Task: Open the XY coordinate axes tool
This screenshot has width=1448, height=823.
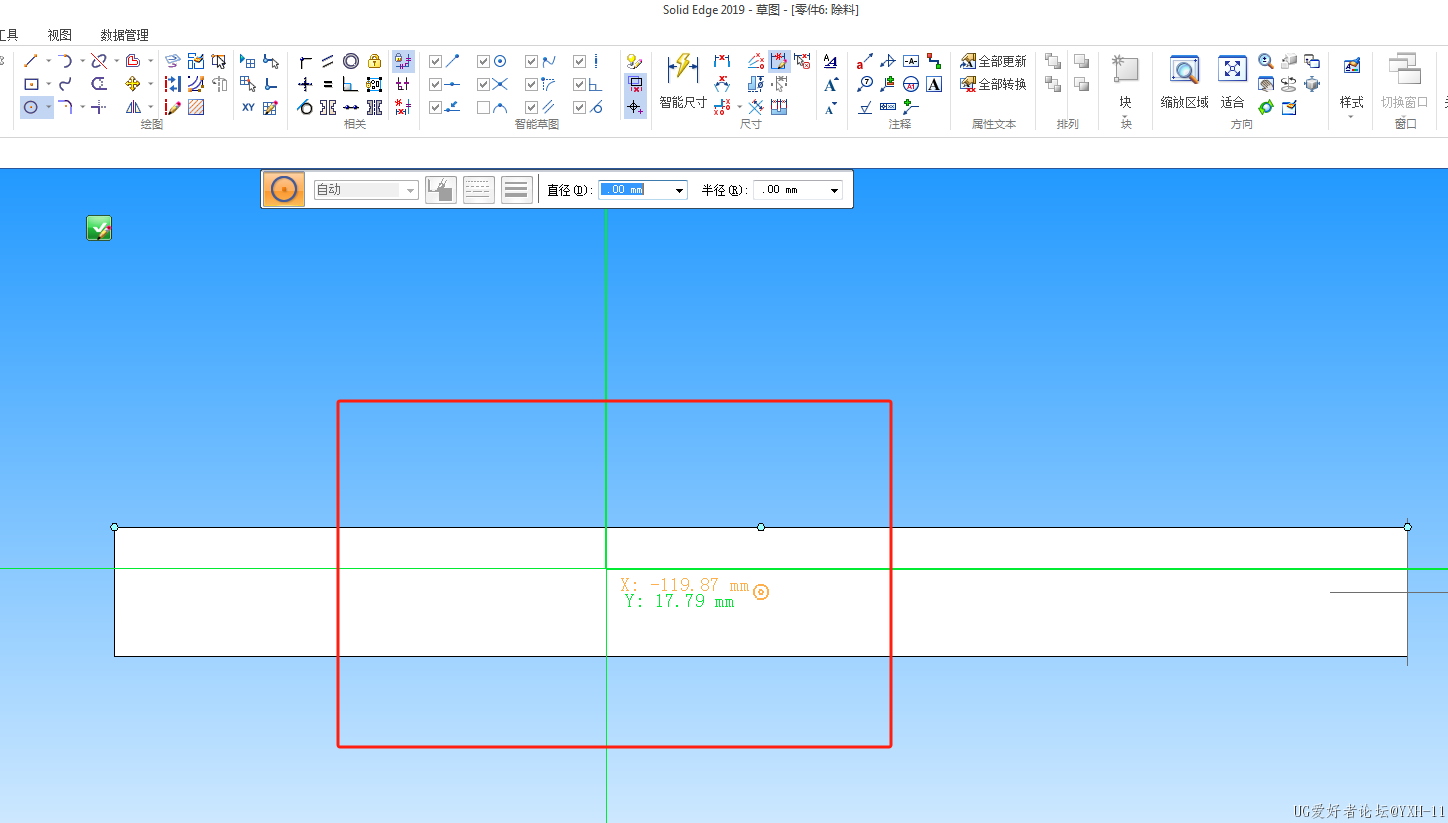Action: 248,107
